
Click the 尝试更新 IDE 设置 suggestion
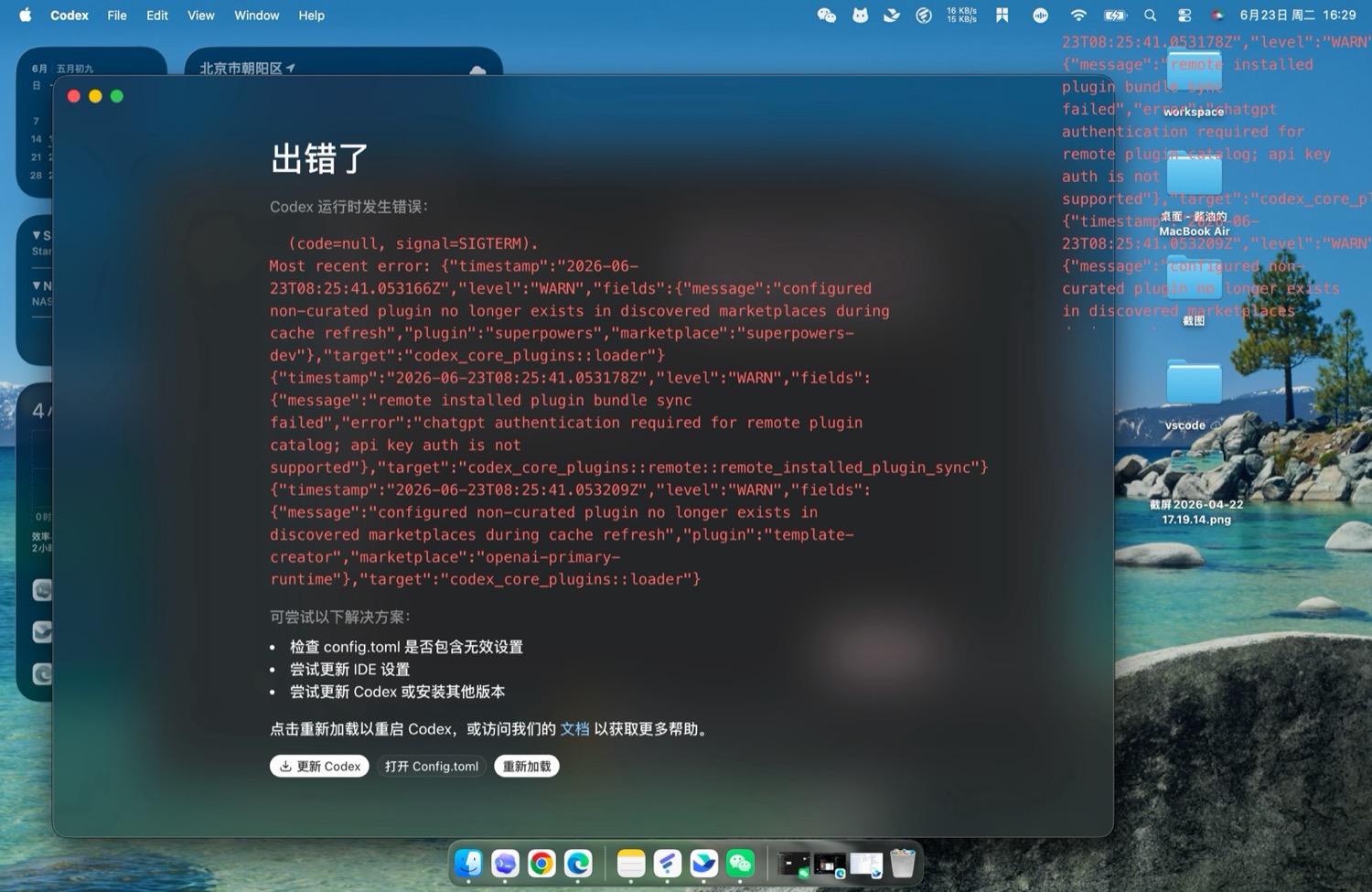[349, 670]
